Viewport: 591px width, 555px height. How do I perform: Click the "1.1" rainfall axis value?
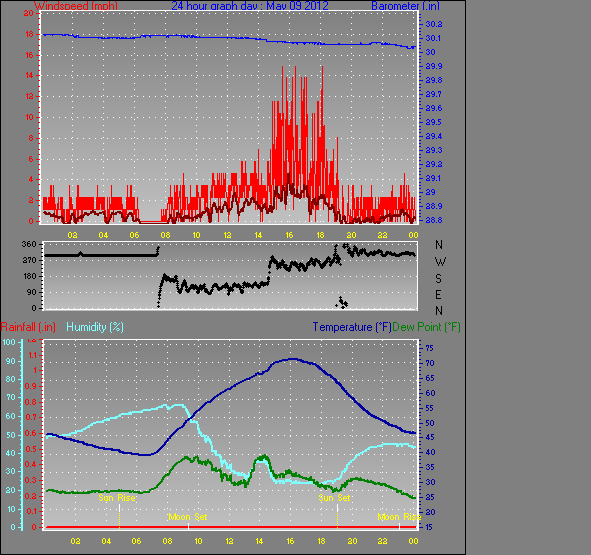pos(33,355)
